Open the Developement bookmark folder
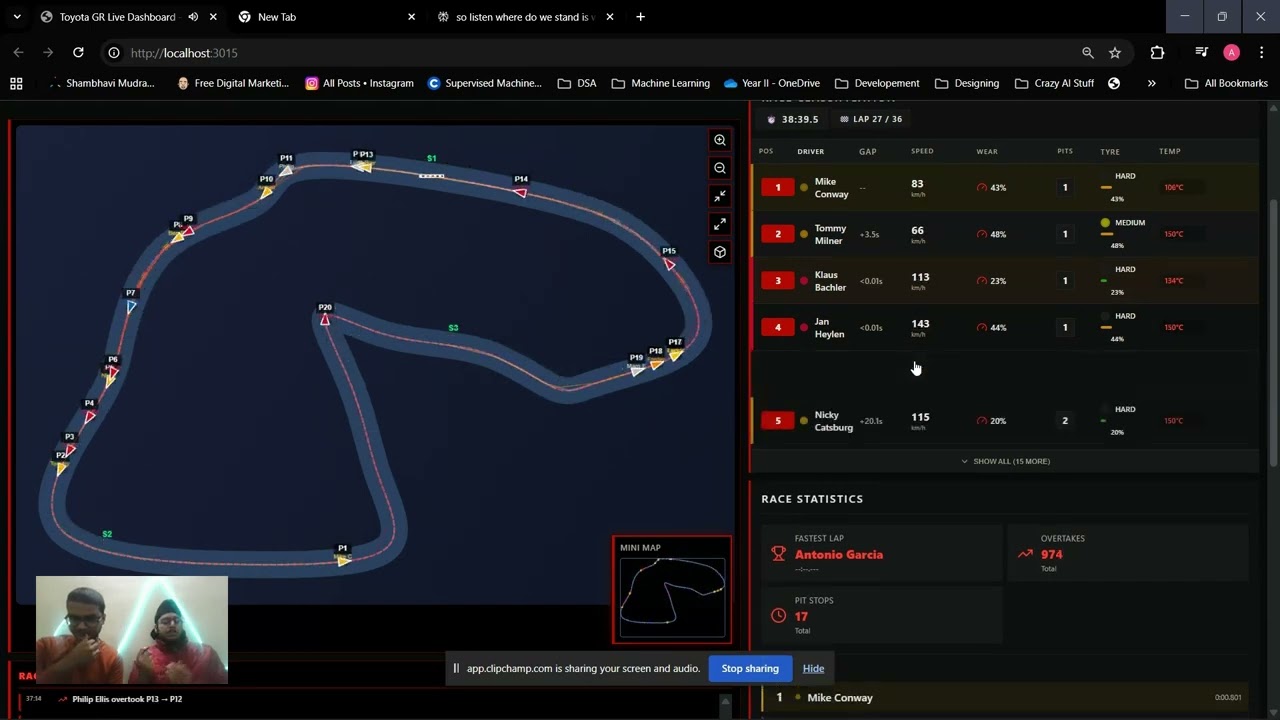1280x720 pixels. 876,83
